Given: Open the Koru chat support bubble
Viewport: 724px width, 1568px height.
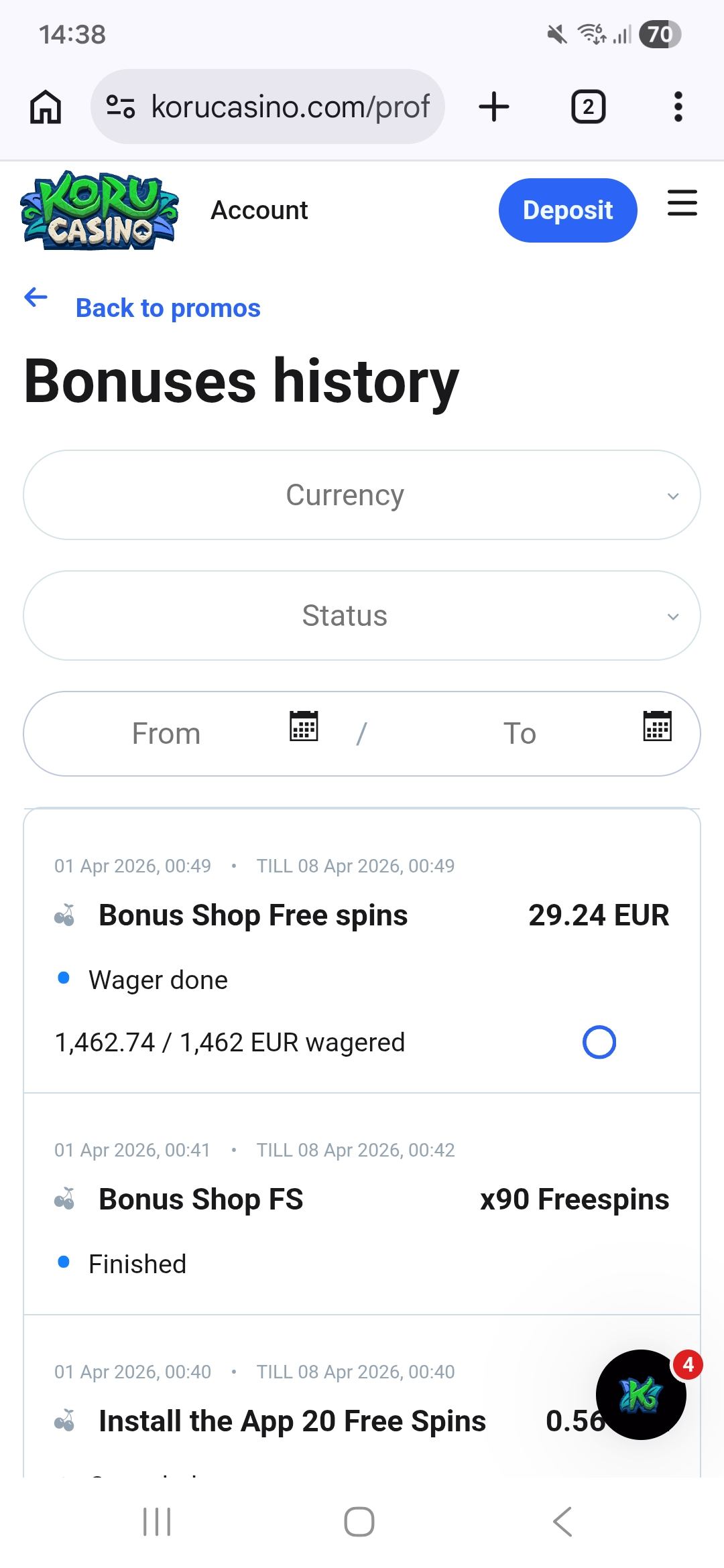Looking at the screenshot, I should click(x=641, y=1394).
